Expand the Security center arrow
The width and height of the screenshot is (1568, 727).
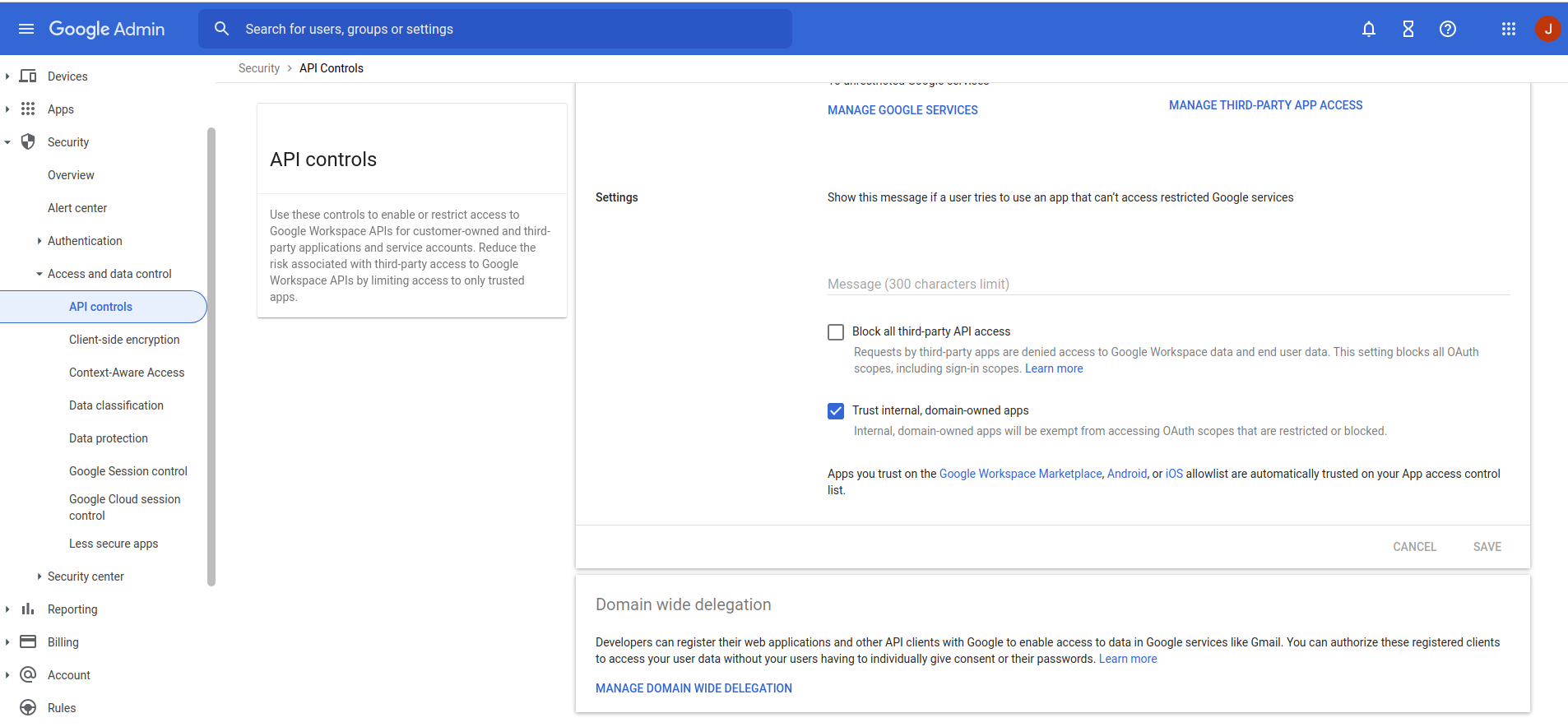click(39, 577)
